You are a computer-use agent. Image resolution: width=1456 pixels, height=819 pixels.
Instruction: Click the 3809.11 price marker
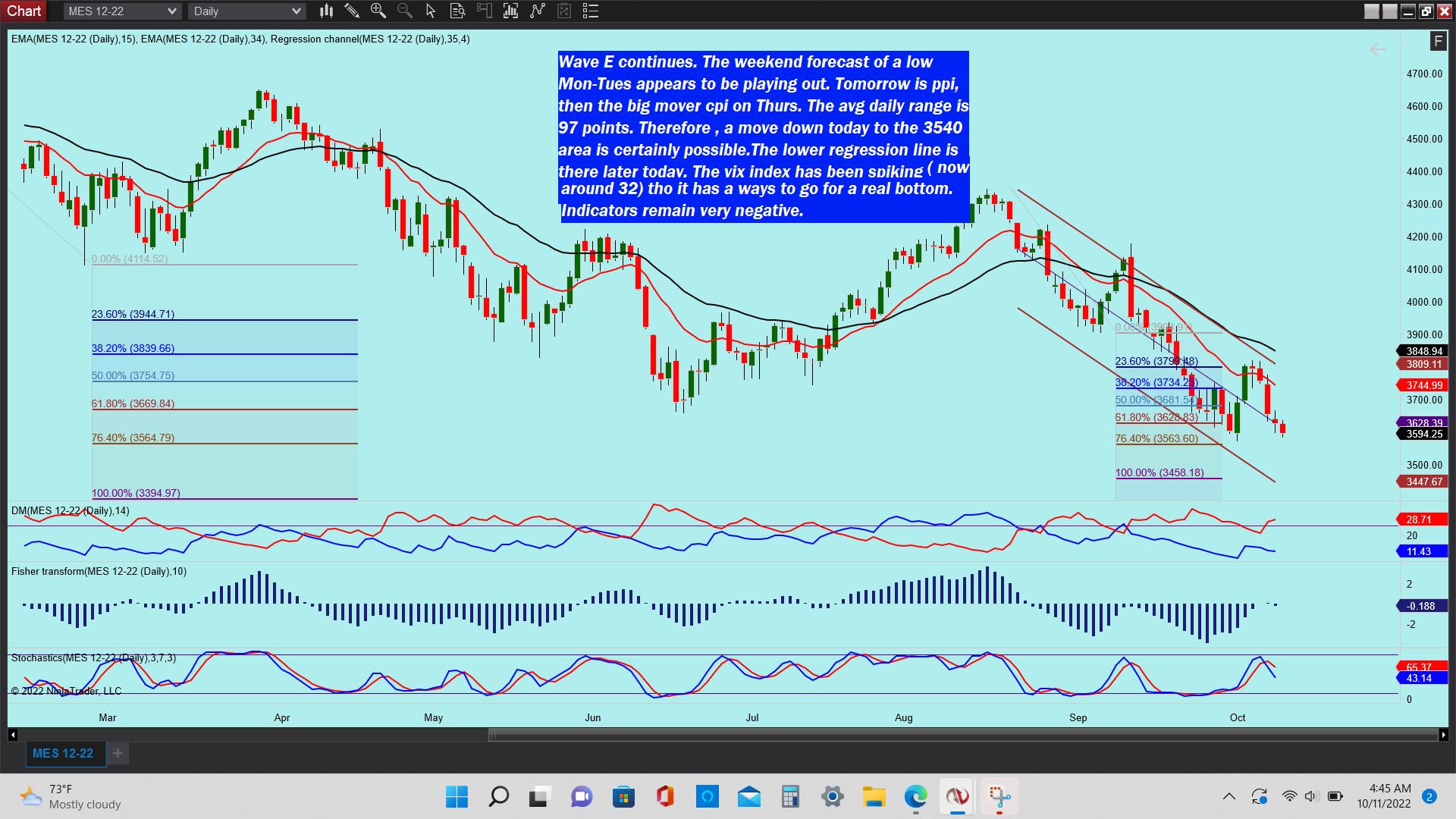point(1423,364)
